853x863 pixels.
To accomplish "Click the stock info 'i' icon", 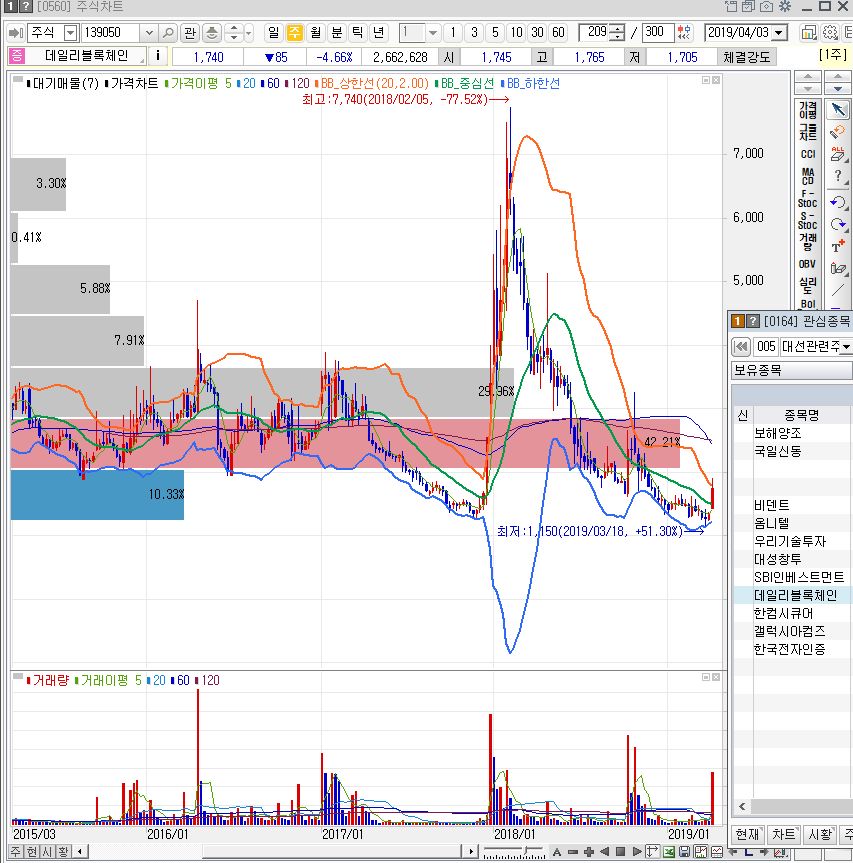I will (x=158, y=56).
